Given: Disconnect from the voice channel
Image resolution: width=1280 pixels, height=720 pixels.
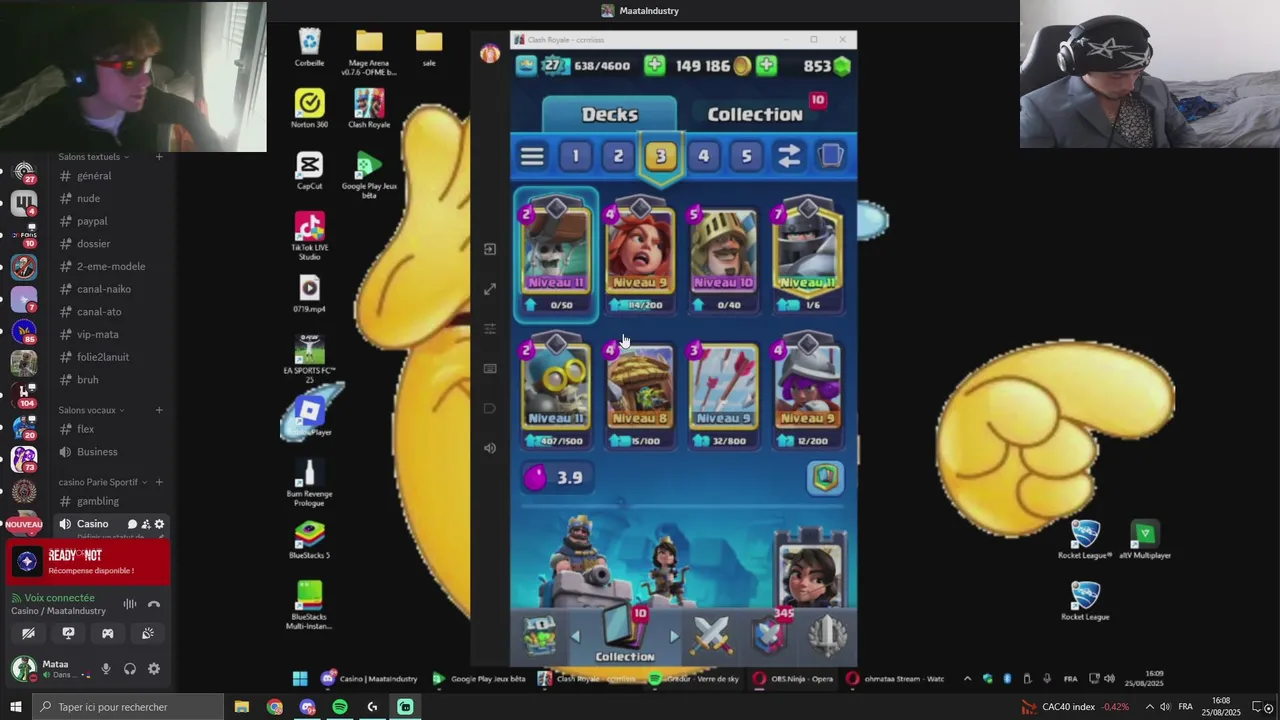Looking at the screenshot, I should (x=154, y=604).
